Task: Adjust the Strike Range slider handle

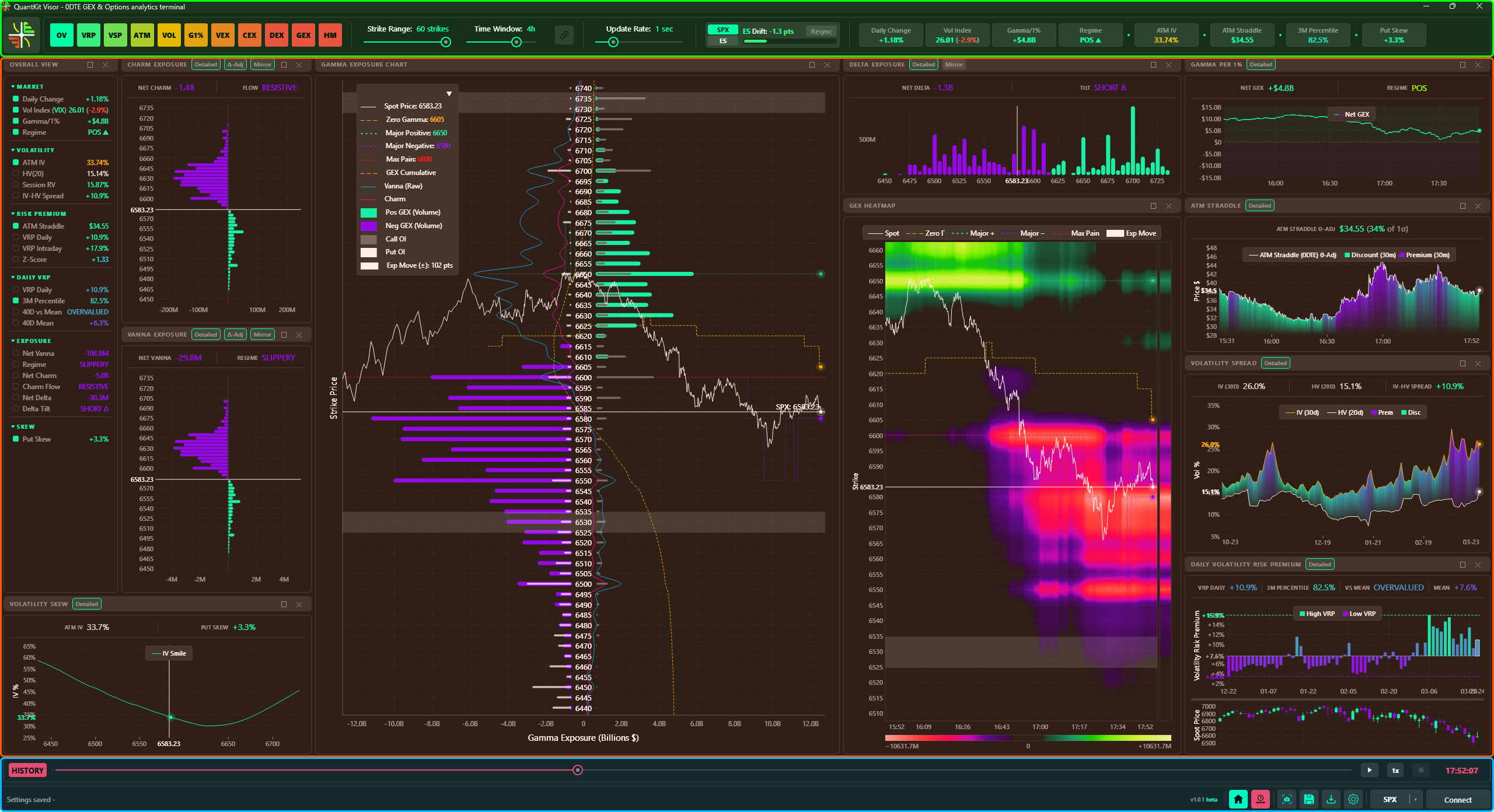Action: tap(446, 41)
